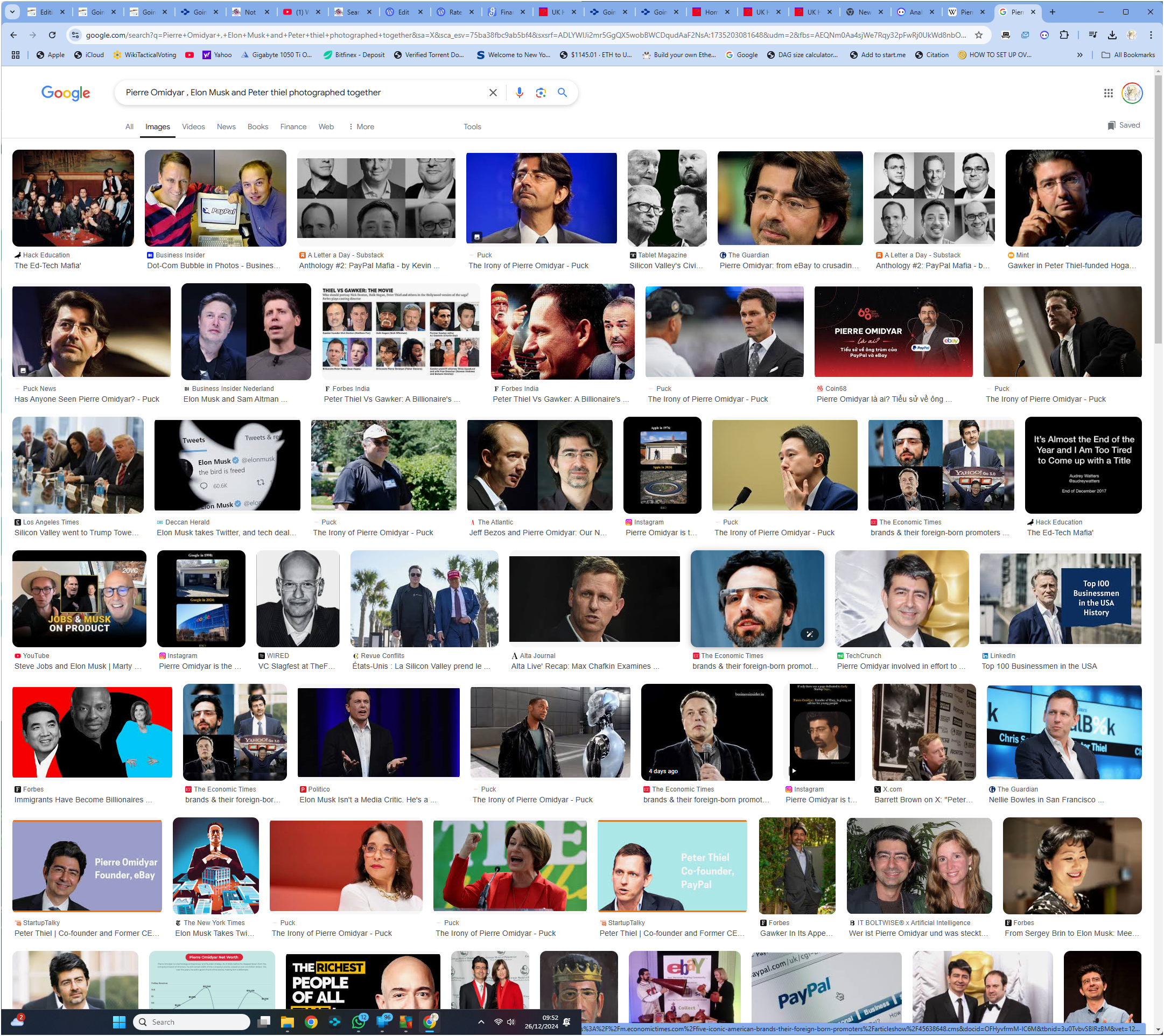Open the Tools filter options
This screenshot has height=1036, width=1164.
point(472,127)
